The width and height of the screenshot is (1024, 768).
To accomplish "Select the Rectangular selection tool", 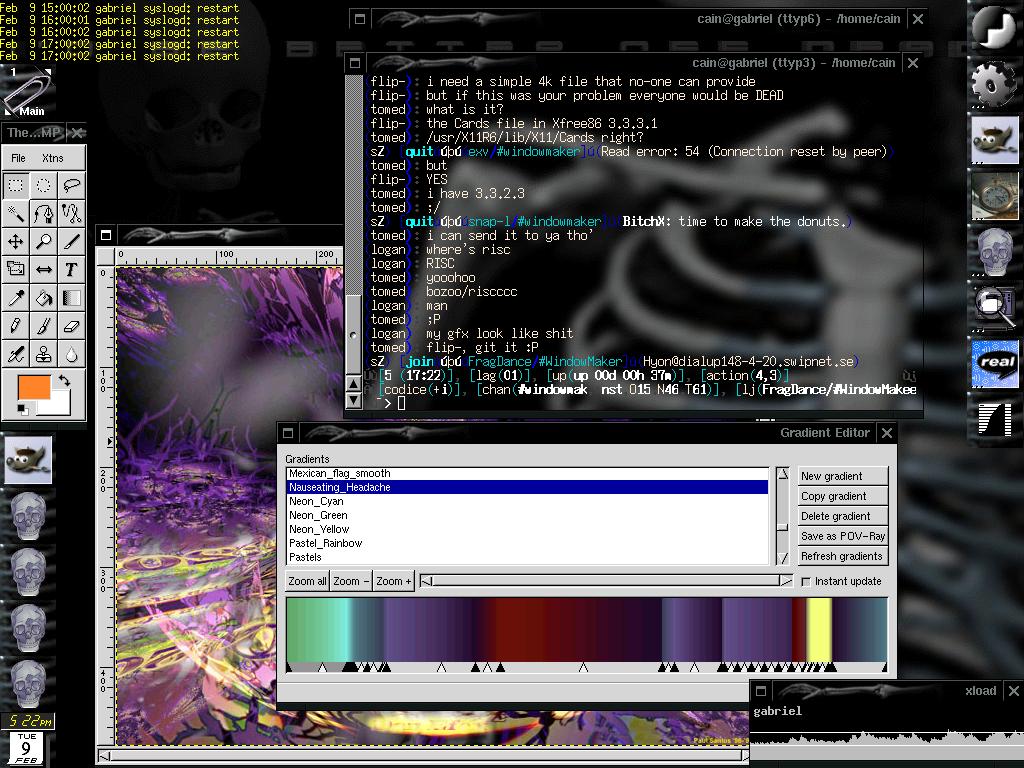I will pos(16,185).
